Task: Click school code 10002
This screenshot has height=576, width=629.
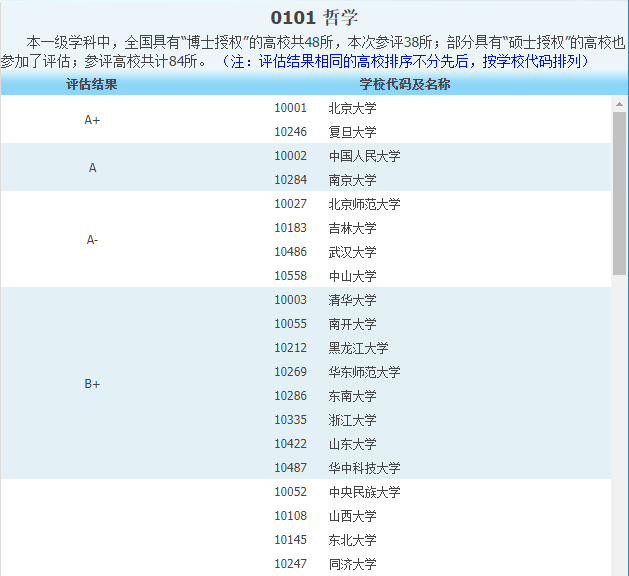Action: click(290, 156)
